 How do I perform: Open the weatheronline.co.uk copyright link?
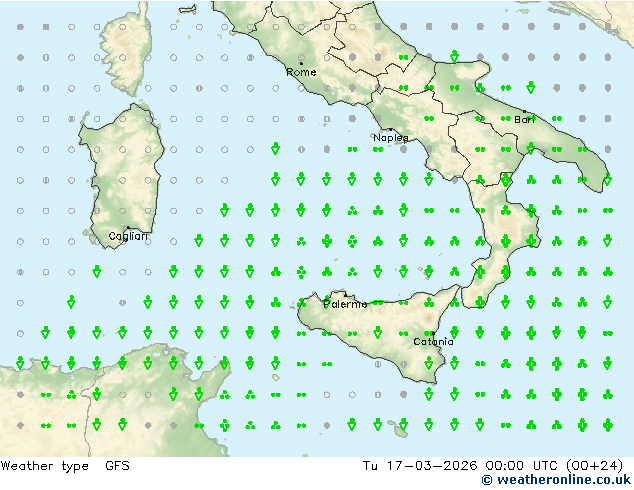tap(556, 480)
